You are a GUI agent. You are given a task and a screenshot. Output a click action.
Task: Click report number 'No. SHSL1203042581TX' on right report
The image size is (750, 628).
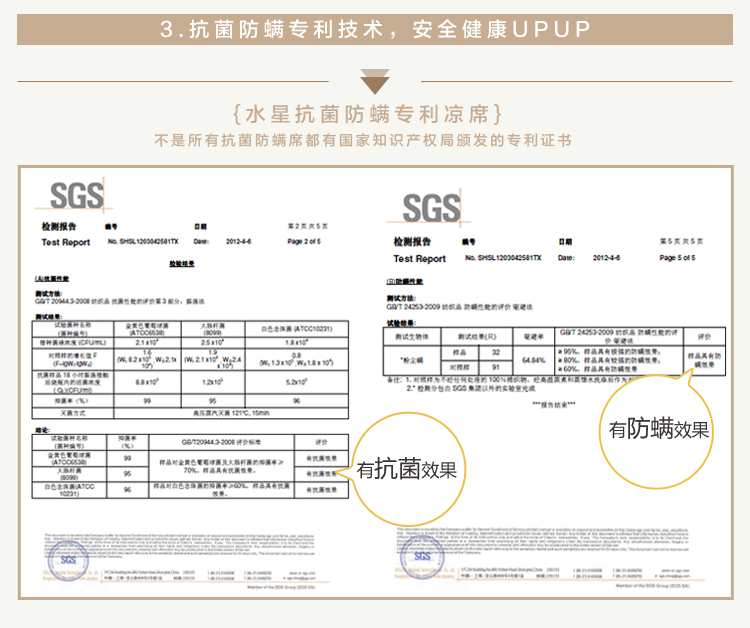[503, 258]
